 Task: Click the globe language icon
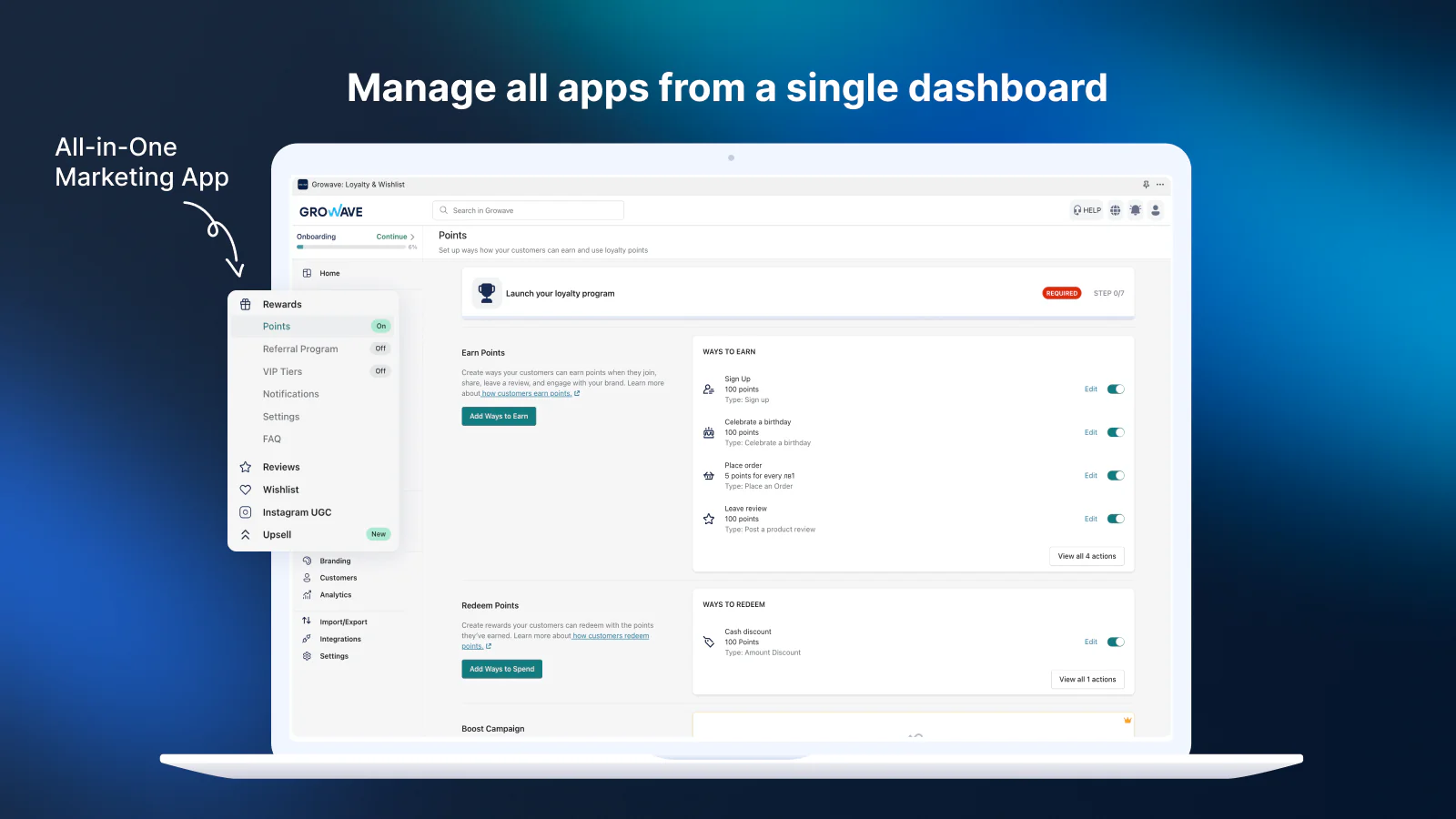click(x=1115, y=210)
